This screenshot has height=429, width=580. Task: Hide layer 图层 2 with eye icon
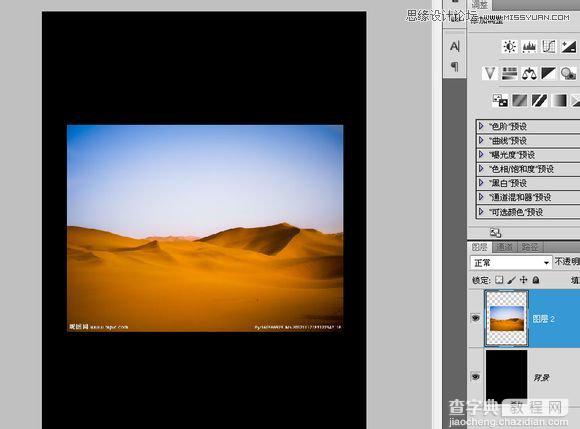pyautogui.click(x=476, y=318)
